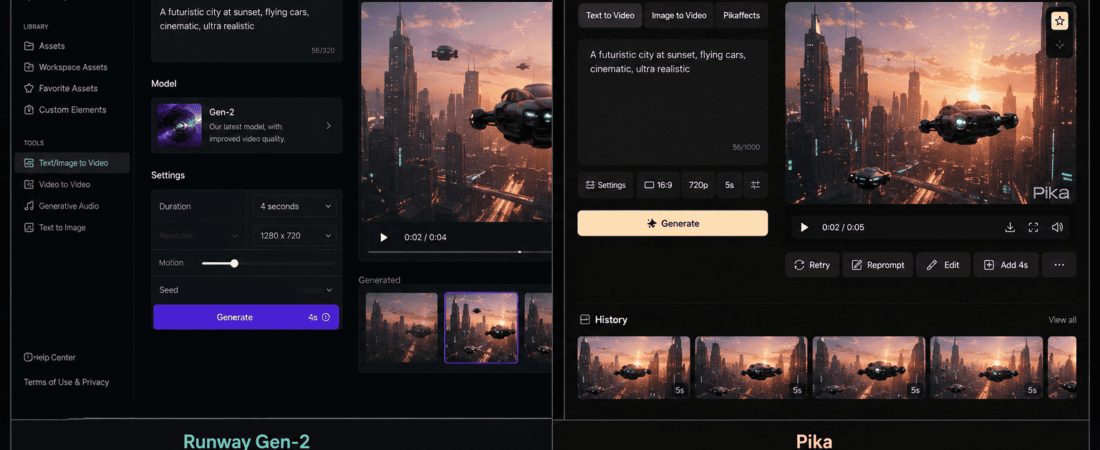Viewport: 1100px width, 450px height.
Task: Select third Pika history thumbnail
Action: tap(868, 368)
